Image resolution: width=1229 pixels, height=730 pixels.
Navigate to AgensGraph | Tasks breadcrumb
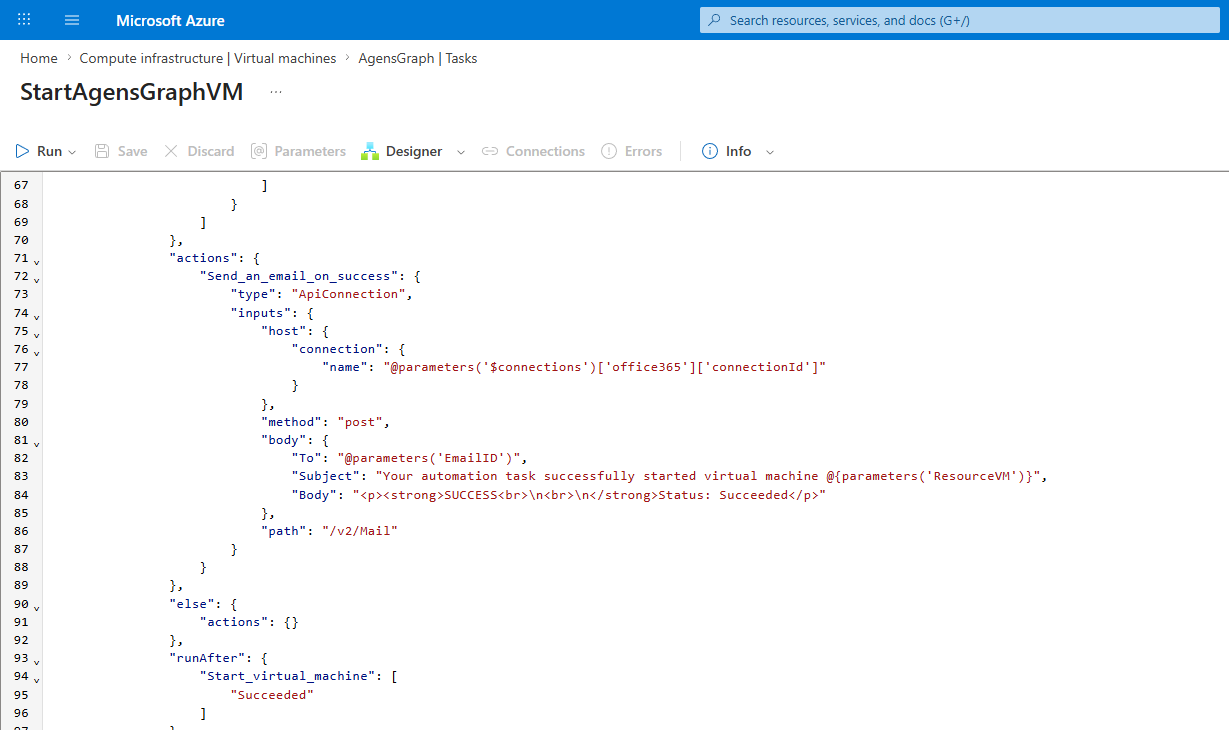tap(418, 58)
